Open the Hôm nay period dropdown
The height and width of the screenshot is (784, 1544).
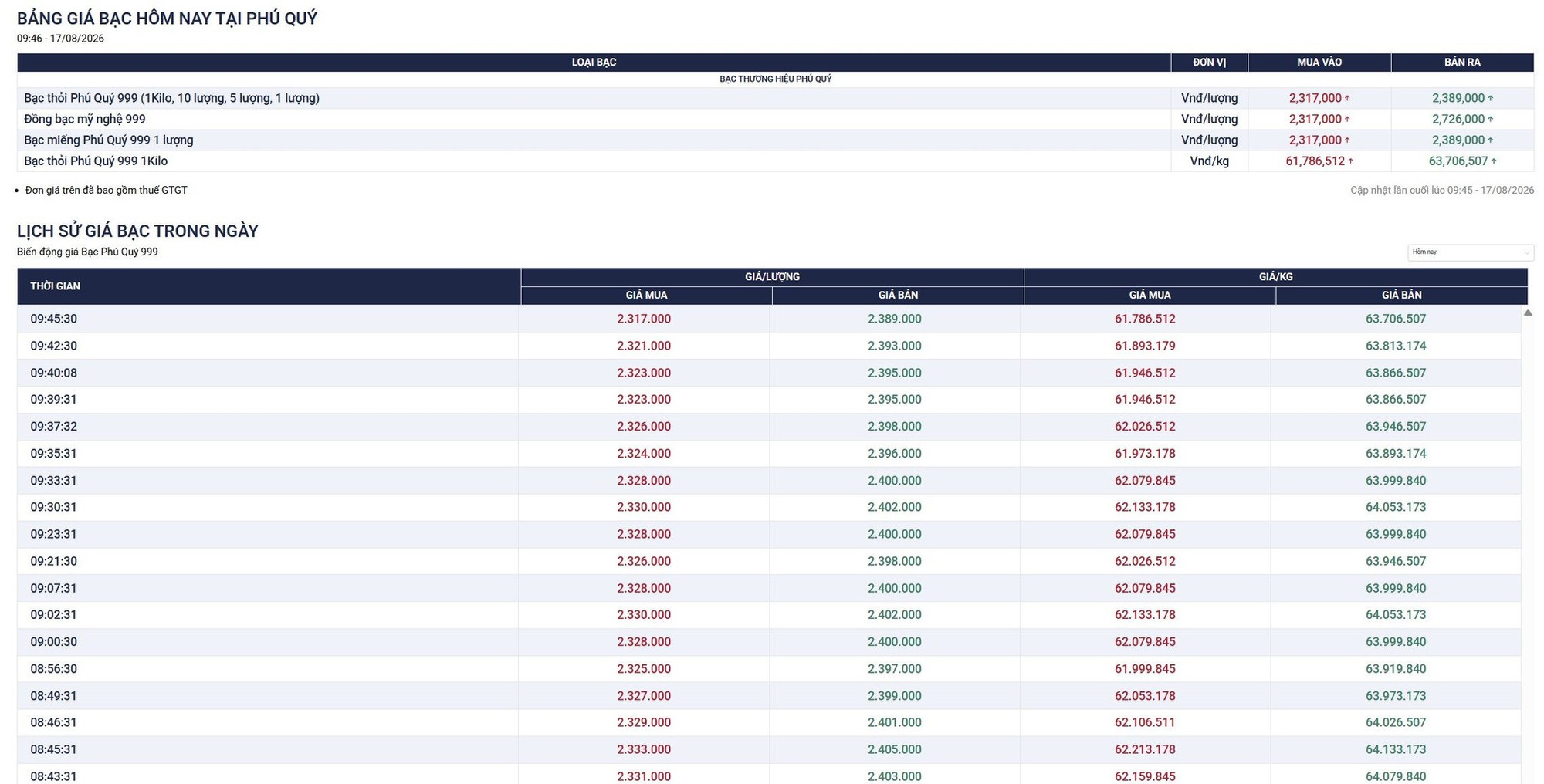[1470, 252]
